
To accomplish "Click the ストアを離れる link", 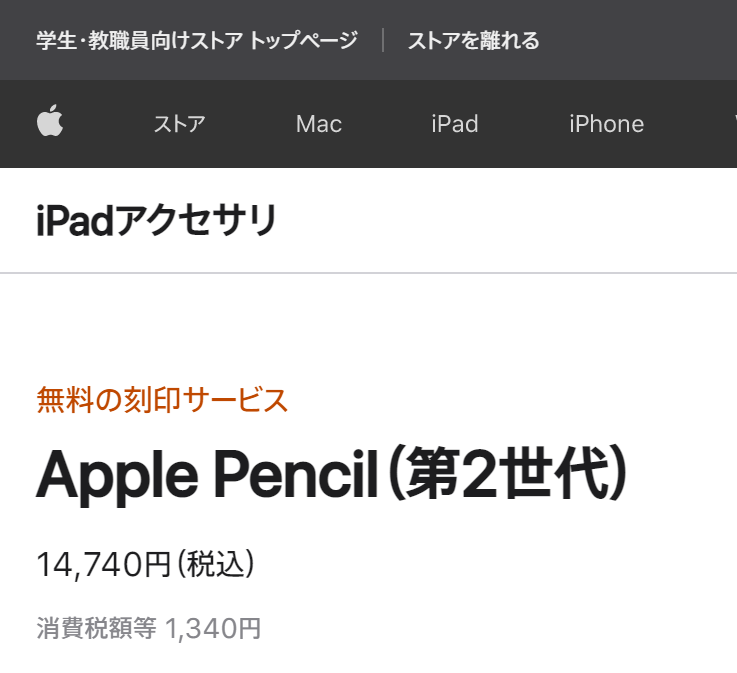I will 473,41.
